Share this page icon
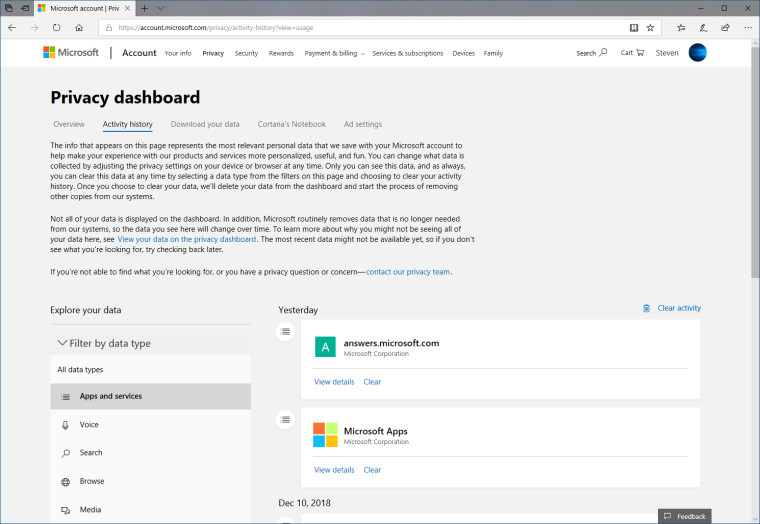Viewport: 760px width, 524px height. (725, 28)
